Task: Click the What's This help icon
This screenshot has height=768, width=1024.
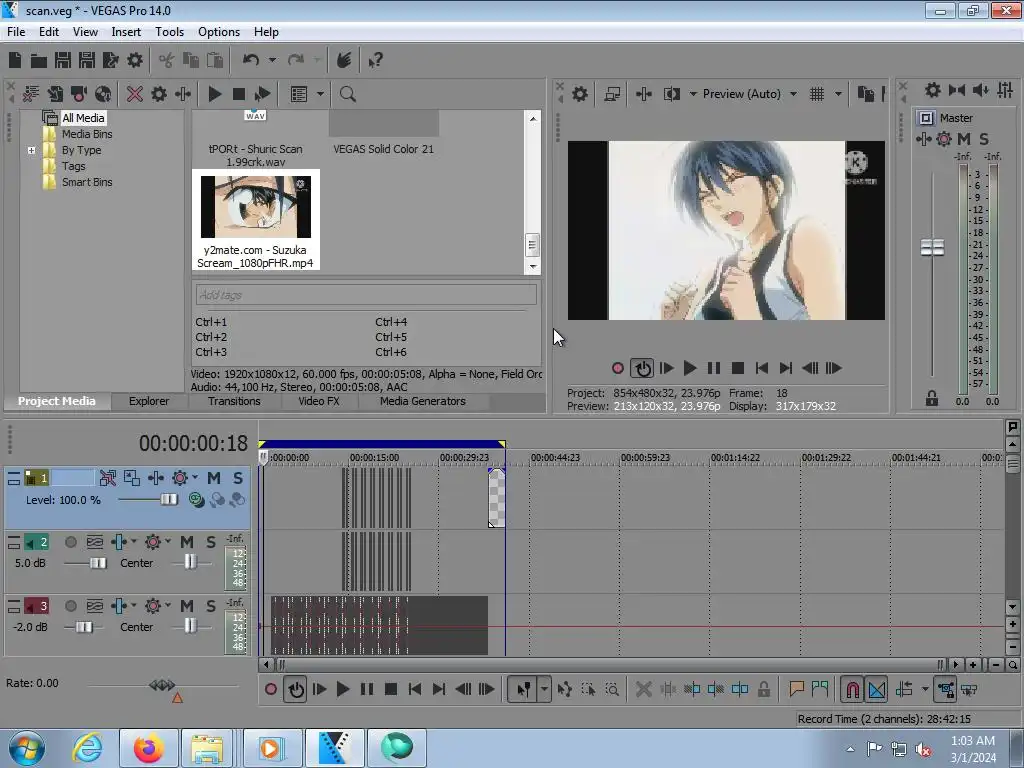Action: coord(376,61)
